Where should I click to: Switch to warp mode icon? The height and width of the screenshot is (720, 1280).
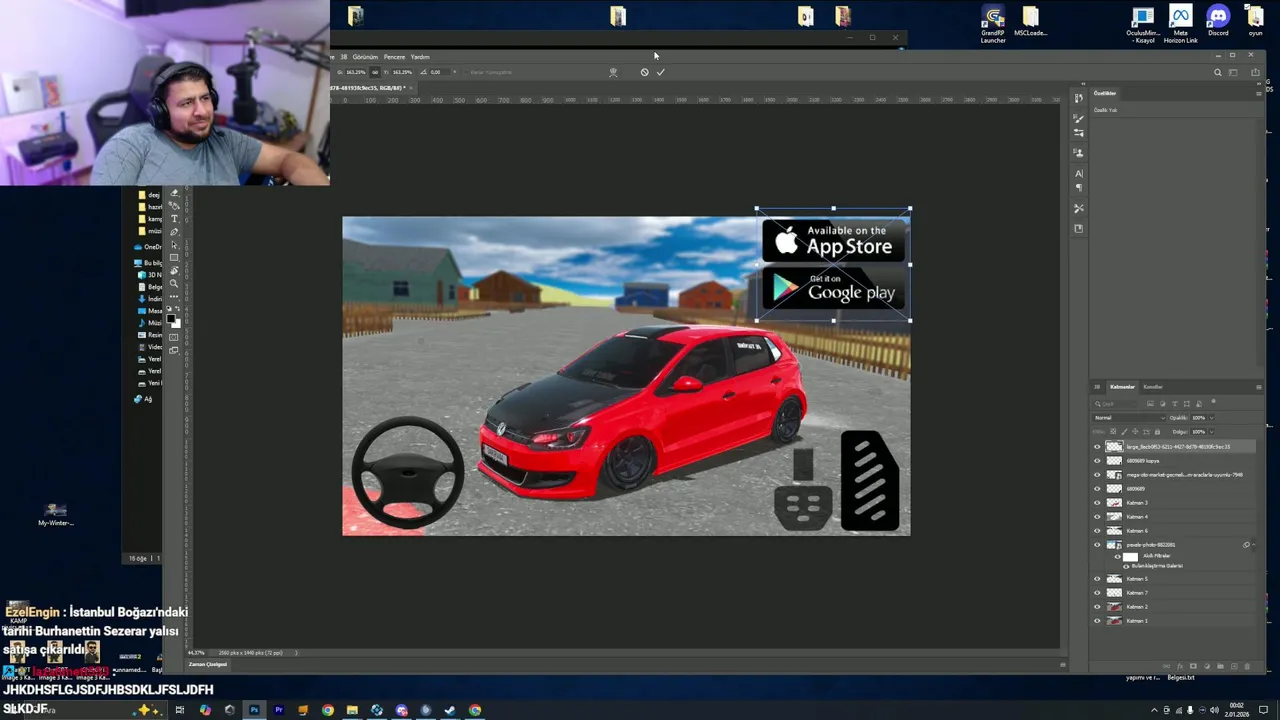[613, 72]
